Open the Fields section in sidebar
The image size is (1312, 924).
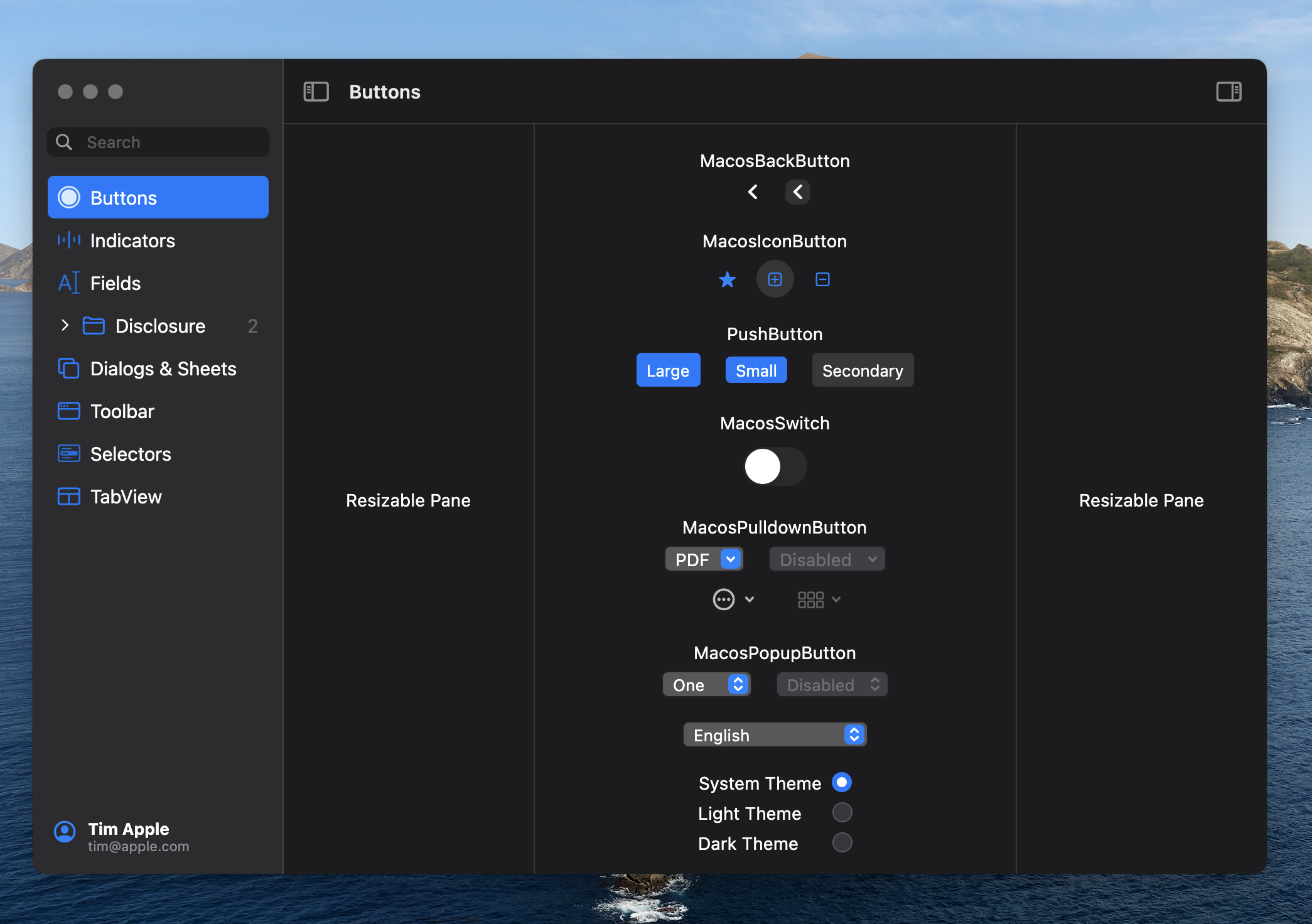tap(116, 283)
